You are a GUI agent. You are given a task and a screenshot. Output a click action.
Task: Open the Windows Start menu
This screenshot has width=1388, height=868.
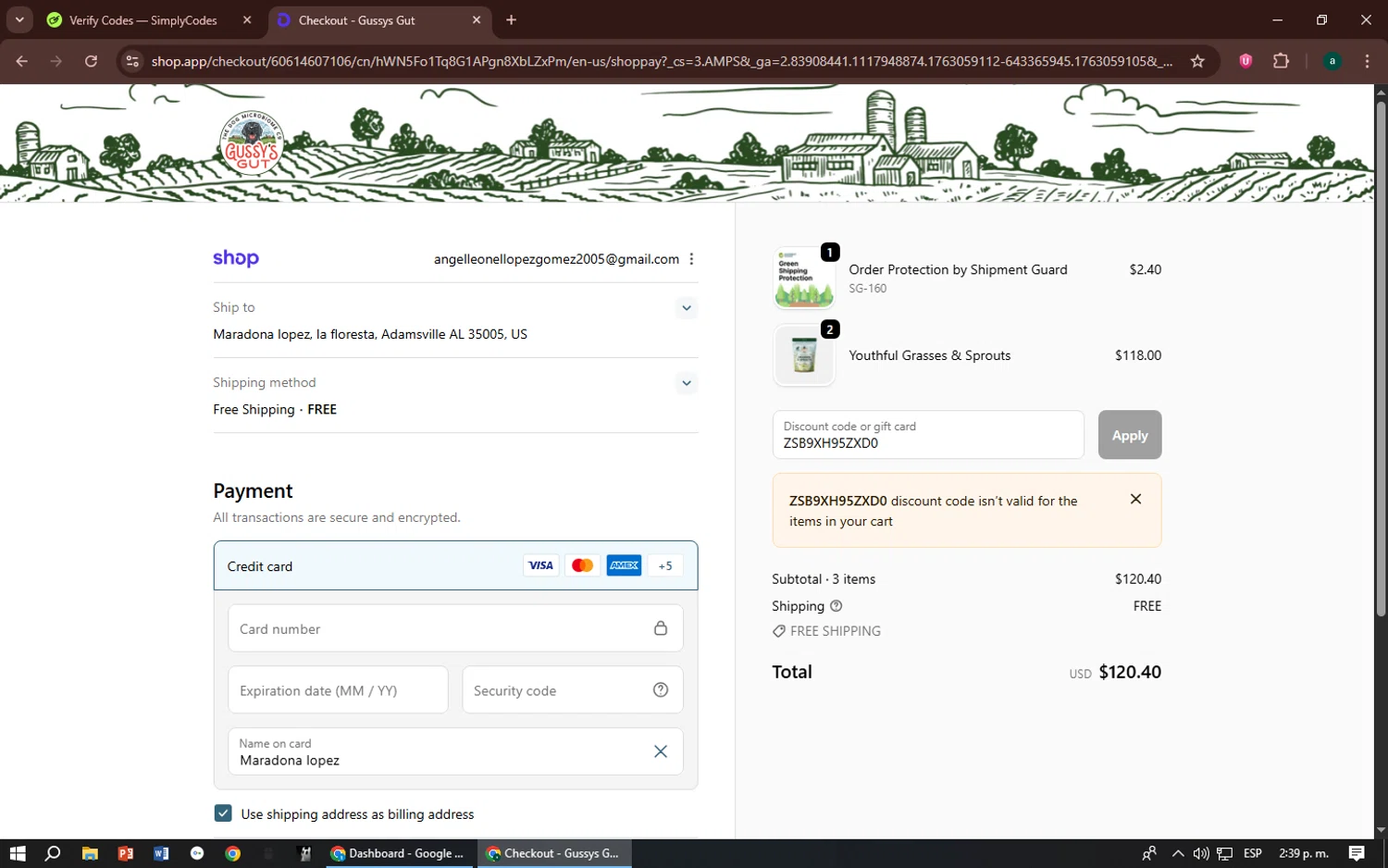click(18, 853)
